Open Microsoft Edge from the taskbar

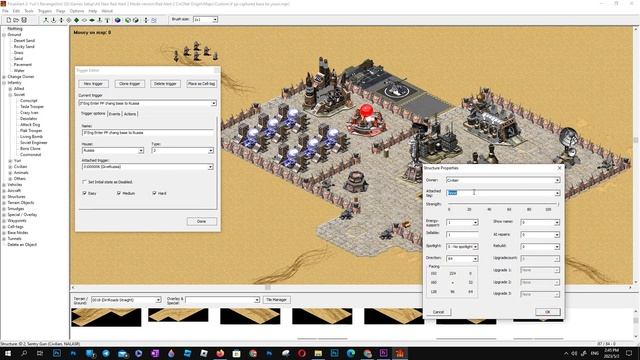coord(351,353)
